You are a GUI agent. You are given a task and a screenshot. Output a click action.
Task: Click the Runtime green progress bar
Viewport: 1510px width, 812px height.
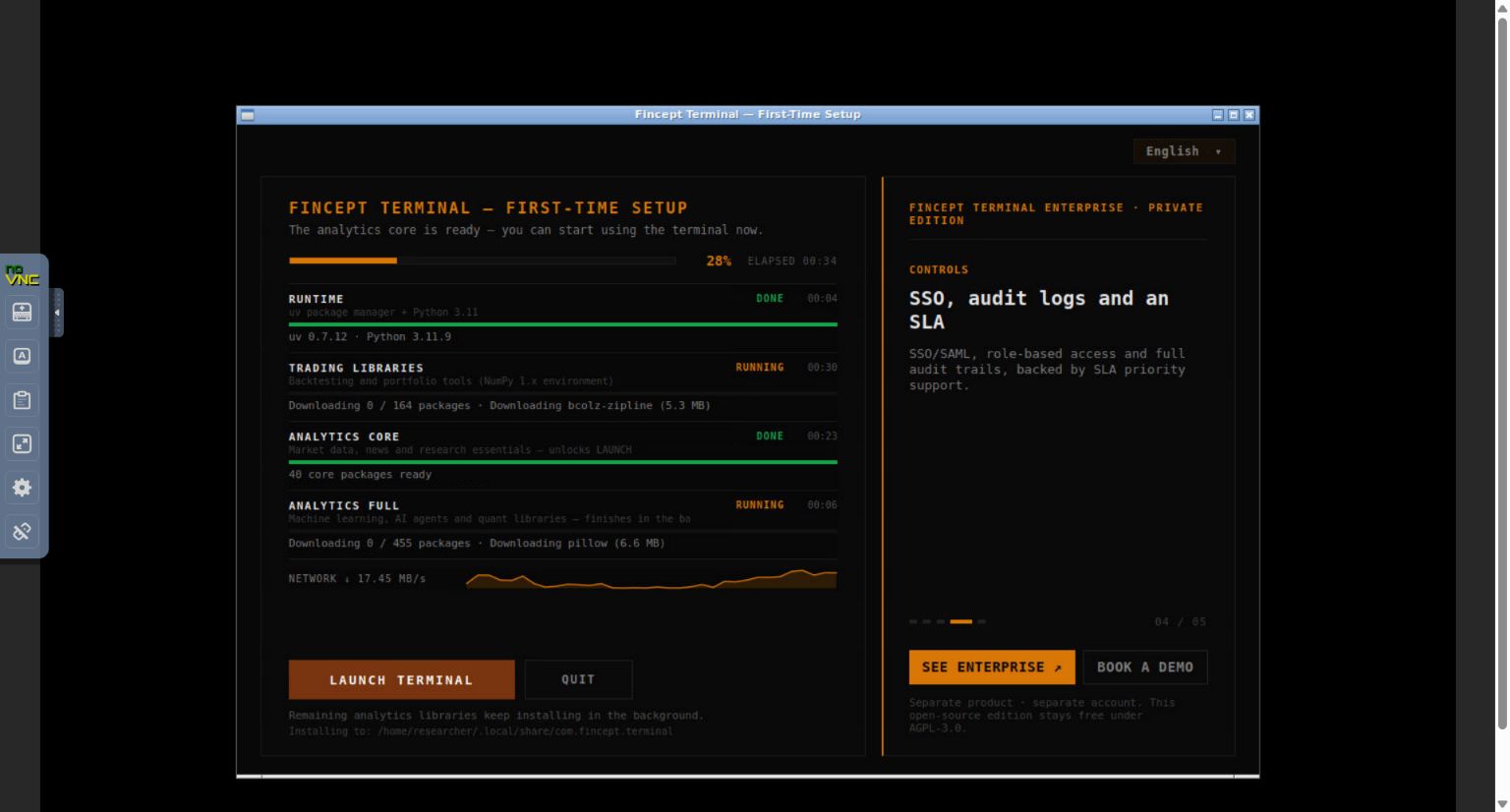tap(563, 324)
